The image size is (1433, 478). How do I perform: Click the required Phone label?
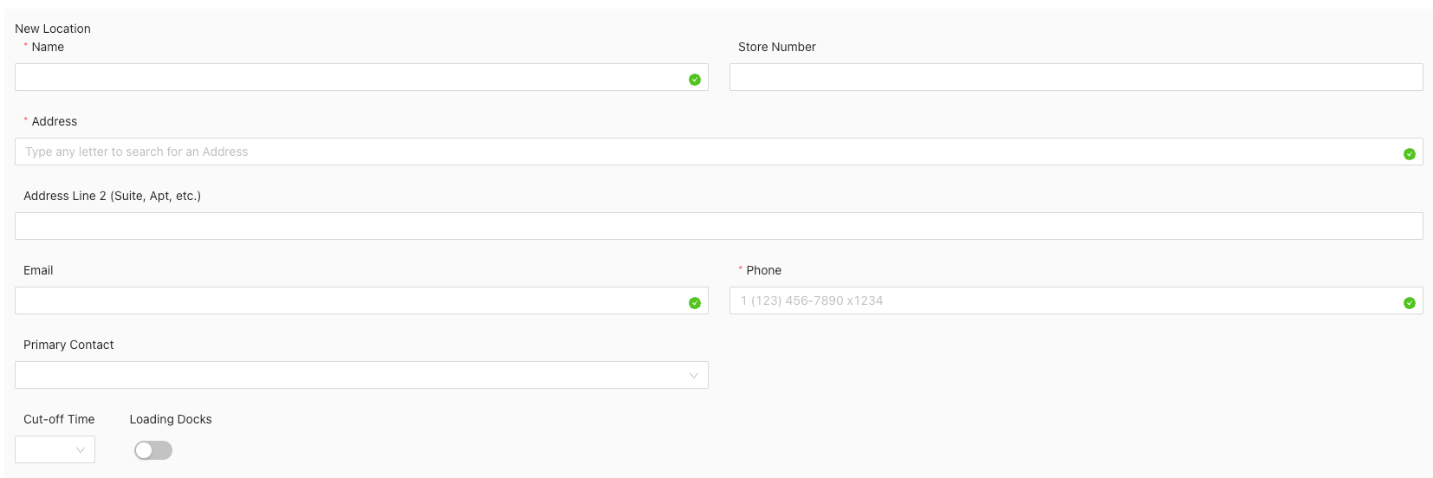tap(763, 270)
